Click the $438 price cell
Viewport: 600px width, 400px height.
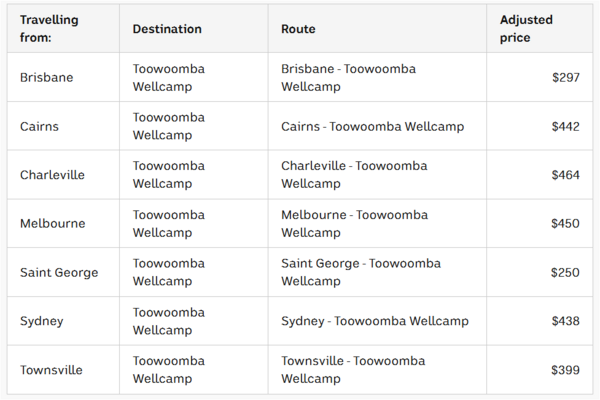pos(565,321)
